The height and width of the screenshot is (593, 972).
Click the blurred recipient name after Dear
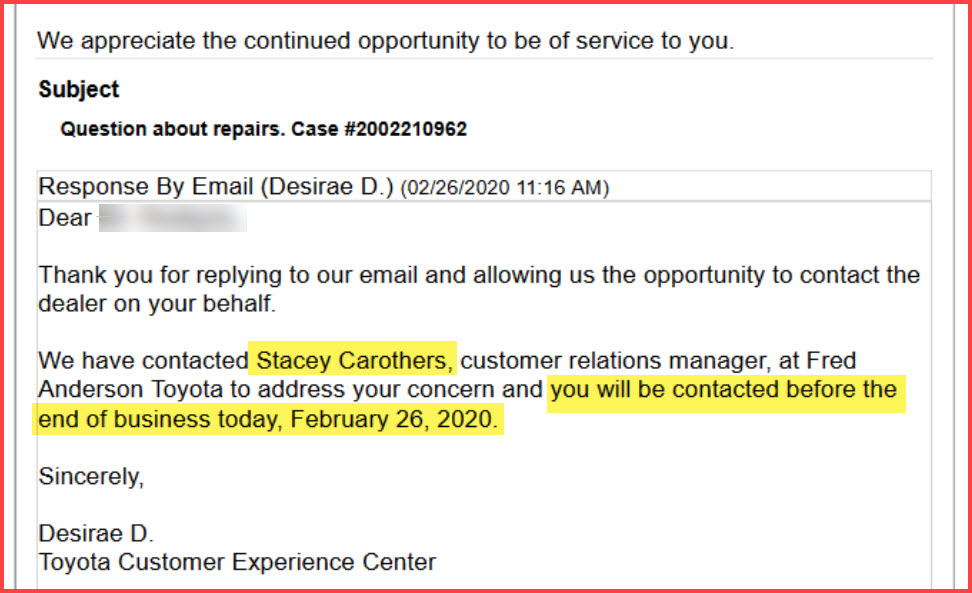pos(173,219)
